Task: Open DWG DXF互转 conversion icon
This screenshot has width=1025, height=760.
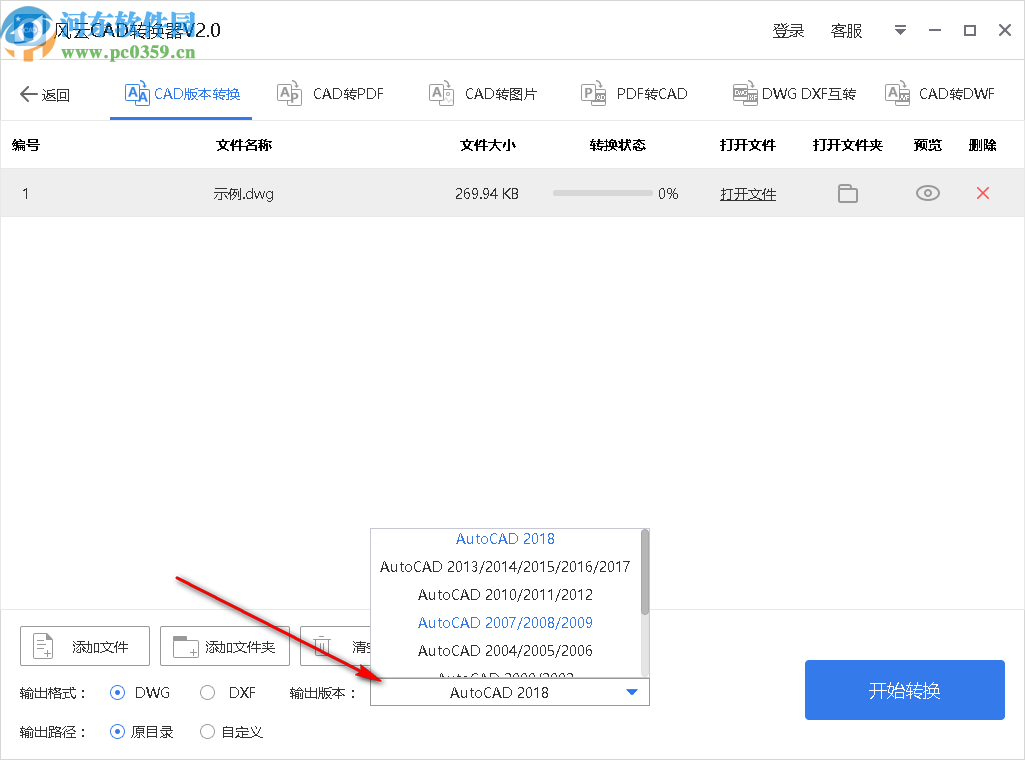Action: tap(745, 93)
